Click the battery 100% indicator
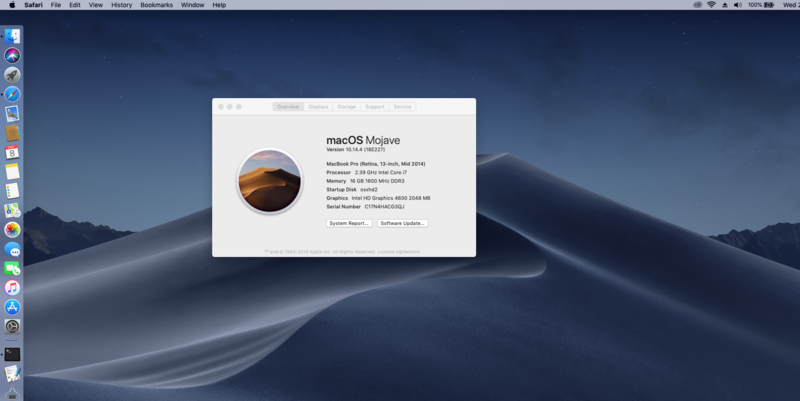800x401 pixels. pos(761,5)
